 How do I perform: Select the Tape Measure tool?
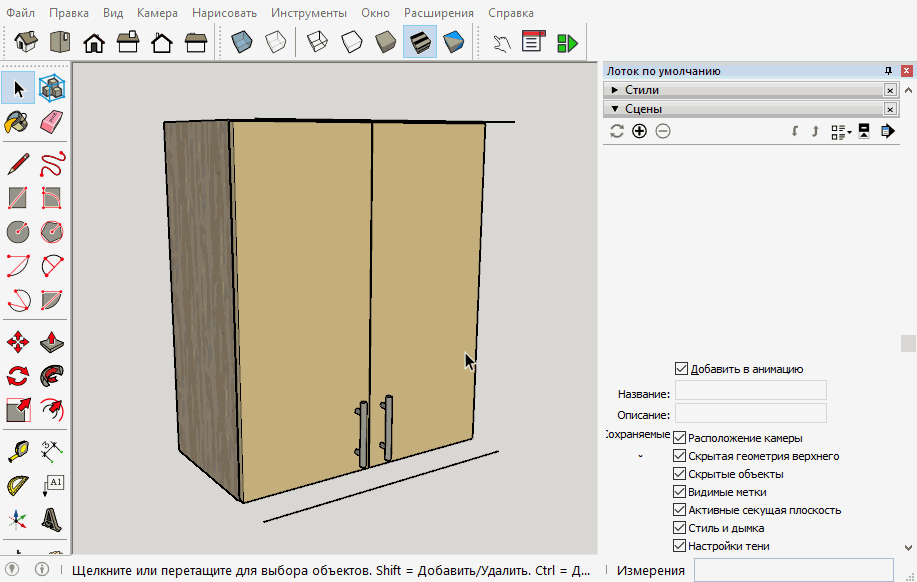[x=17, y=451]
